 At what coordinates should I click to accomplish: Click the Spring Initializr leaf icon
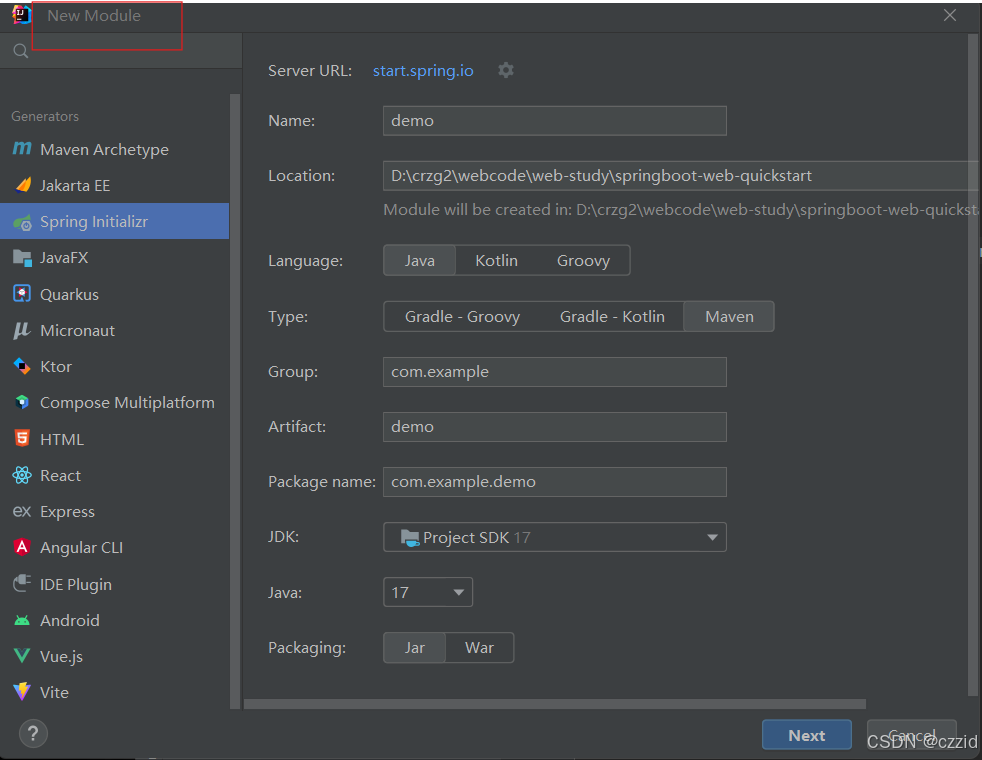tap(23, 222)
